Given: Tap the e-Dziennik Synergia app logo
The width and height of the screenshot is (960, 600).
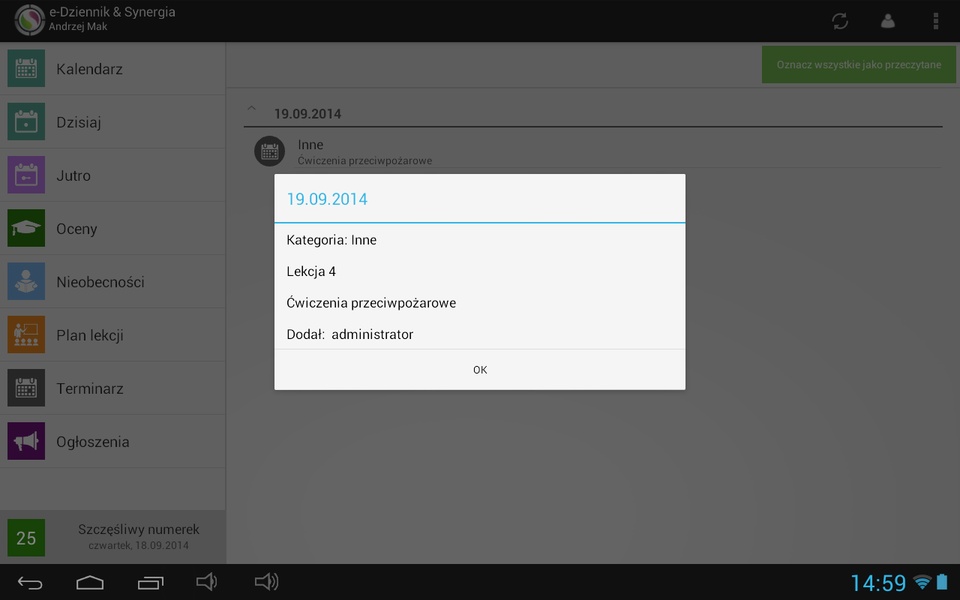Looking at the screenshot, I should pos(29,20).
